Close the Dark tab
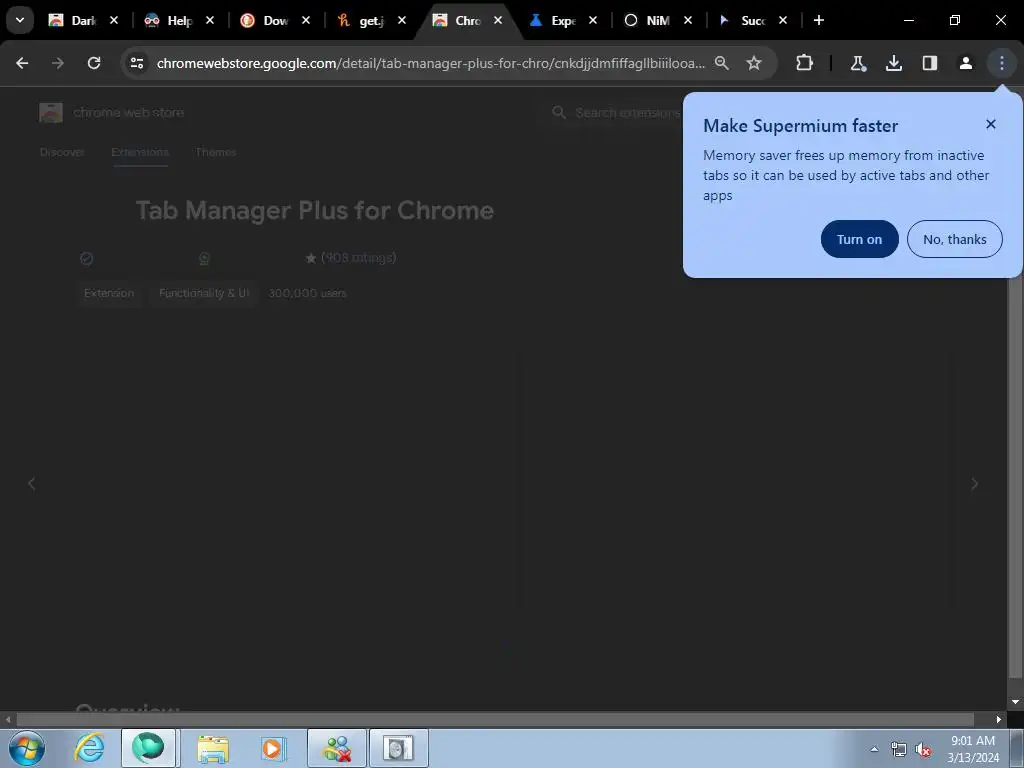Image resolution: width=1024 pixels, height=768 pixels. (114, 20)
